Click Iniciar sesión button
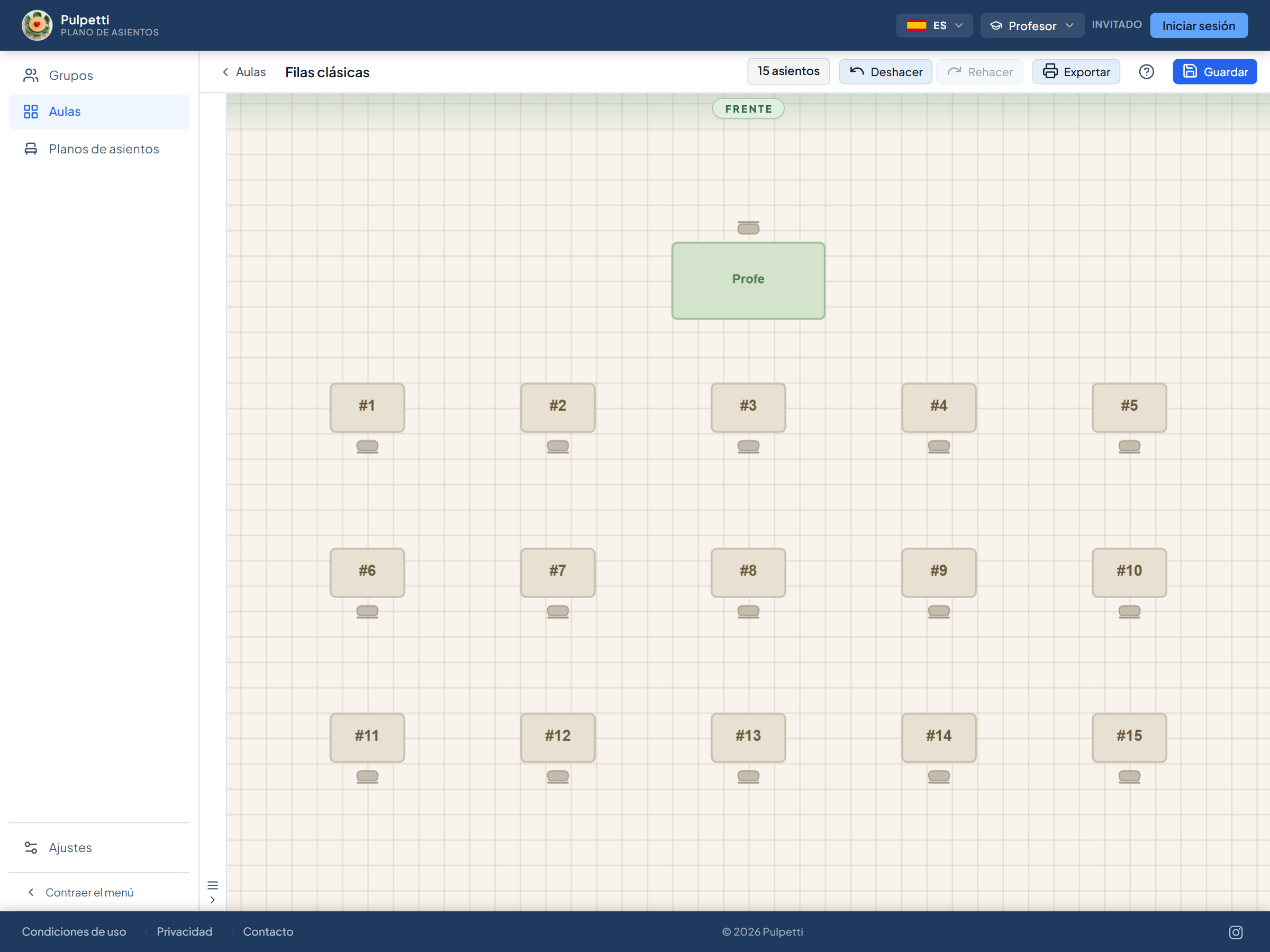 pos(1198,25)
